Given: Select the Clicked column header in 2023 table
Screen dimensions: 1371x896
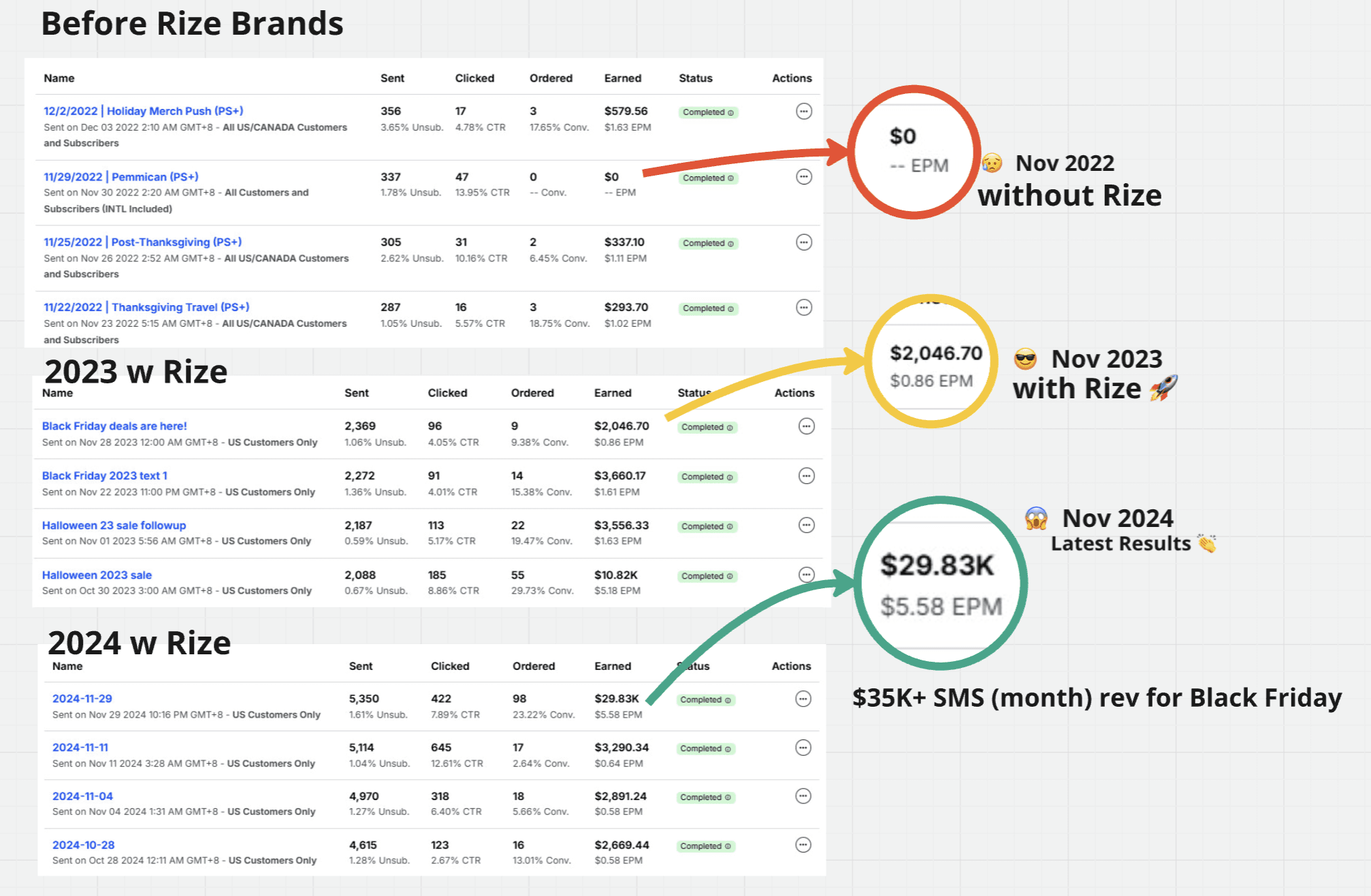Looking at the screenshot, I should click(447, 393).
